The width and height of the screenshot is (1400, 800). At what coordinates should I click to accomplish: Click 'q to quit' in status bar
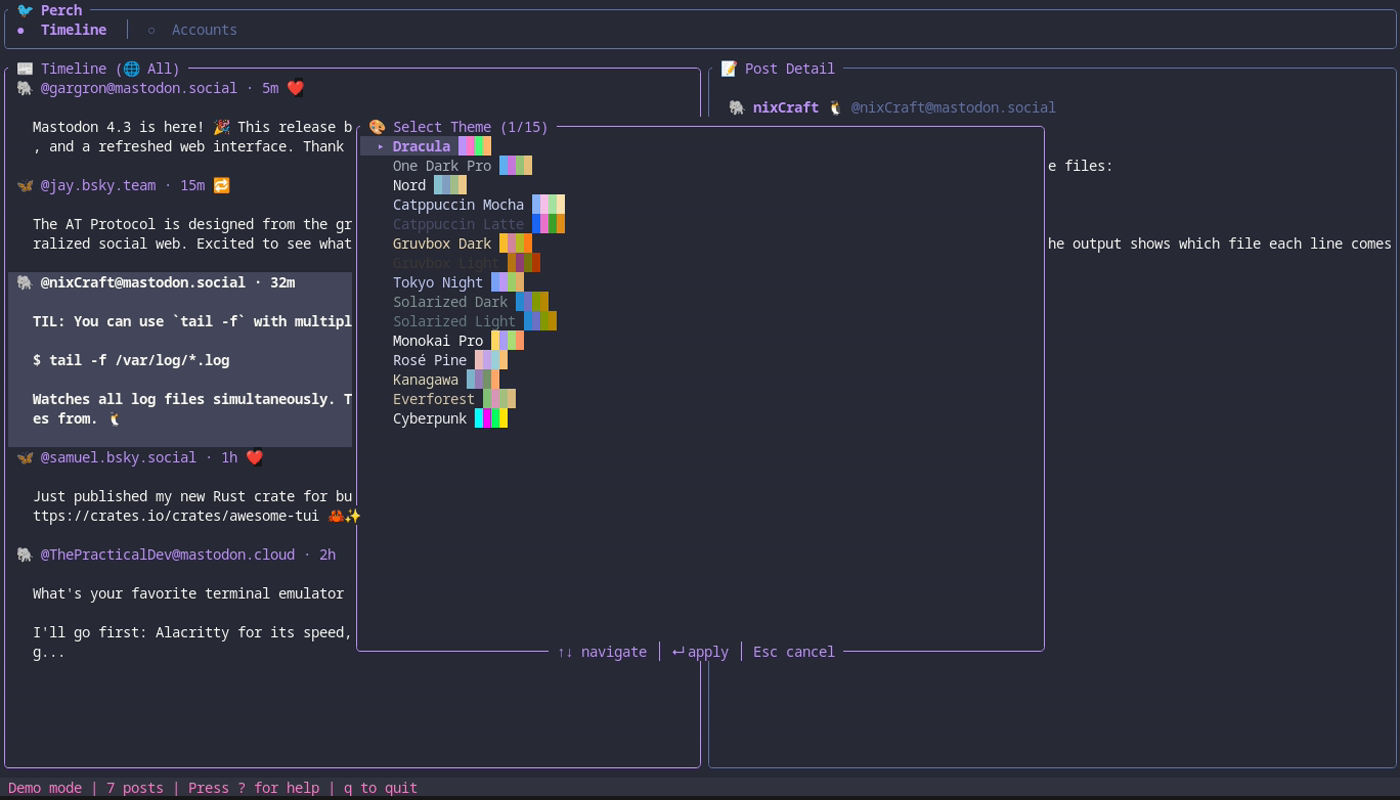[x=381, y=788]
